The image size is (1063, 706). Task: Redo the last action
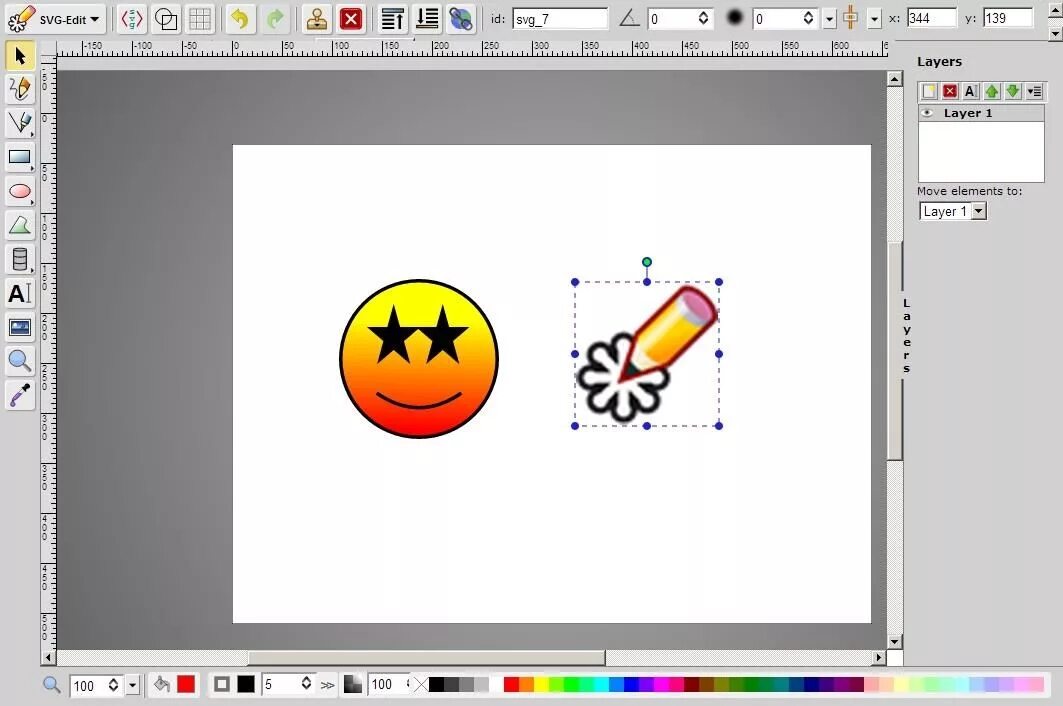coord(275,19)
